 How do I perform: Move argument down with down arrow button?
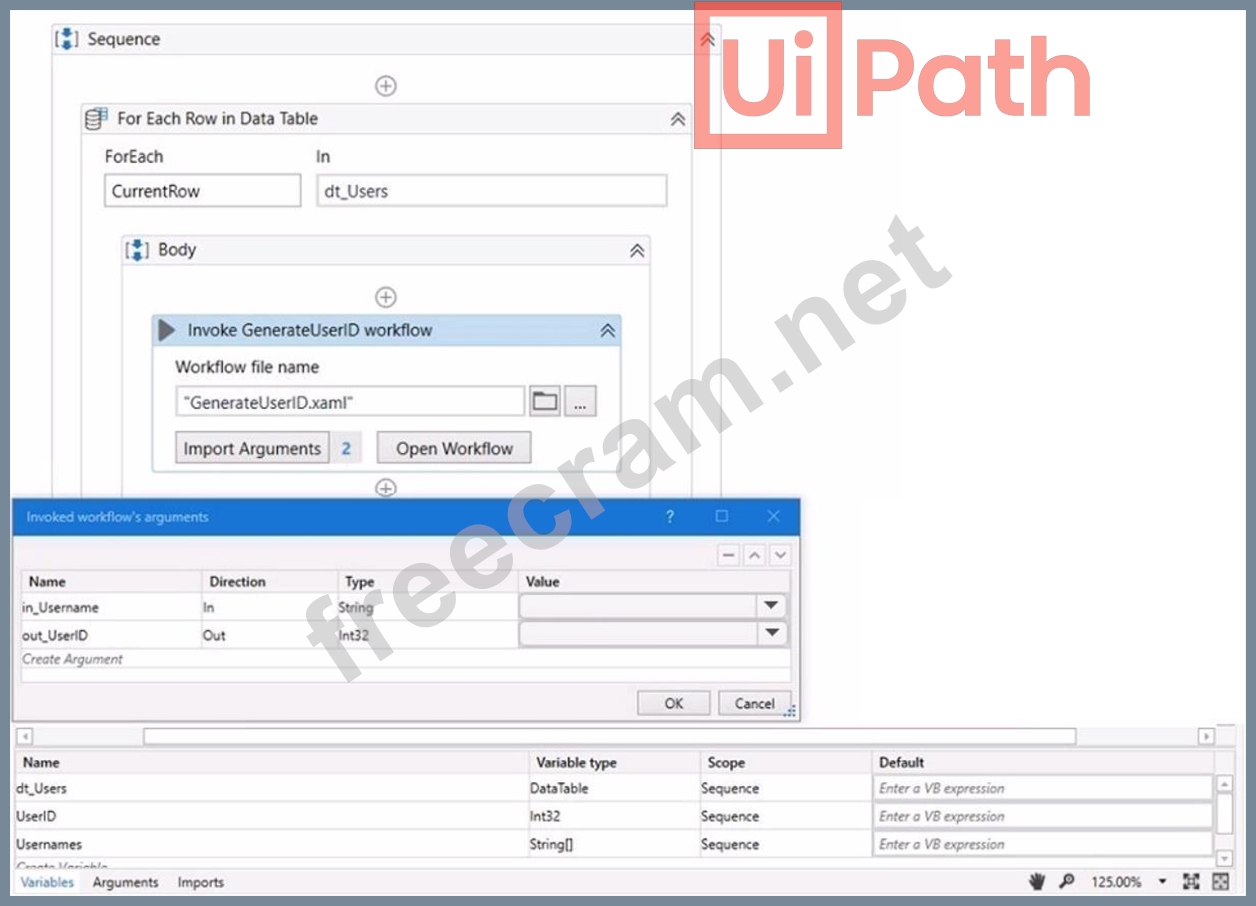780,555
